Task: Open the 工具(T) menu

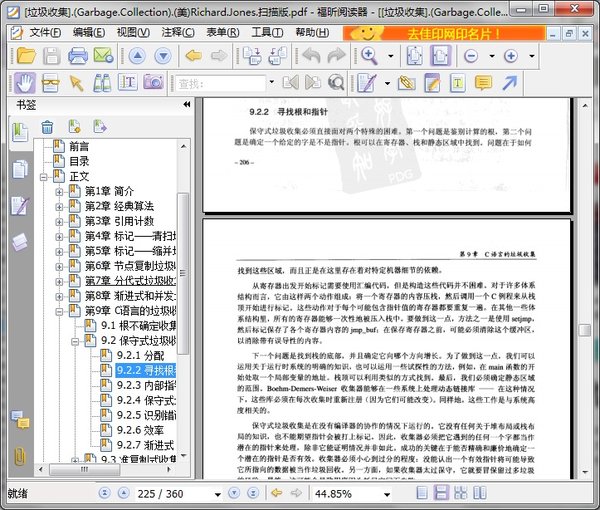Action: (x=267, y=33)
